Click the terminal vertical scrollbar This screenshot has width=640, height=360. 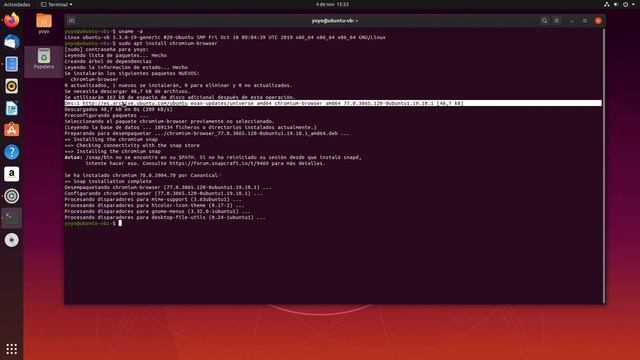coord(604,165)
